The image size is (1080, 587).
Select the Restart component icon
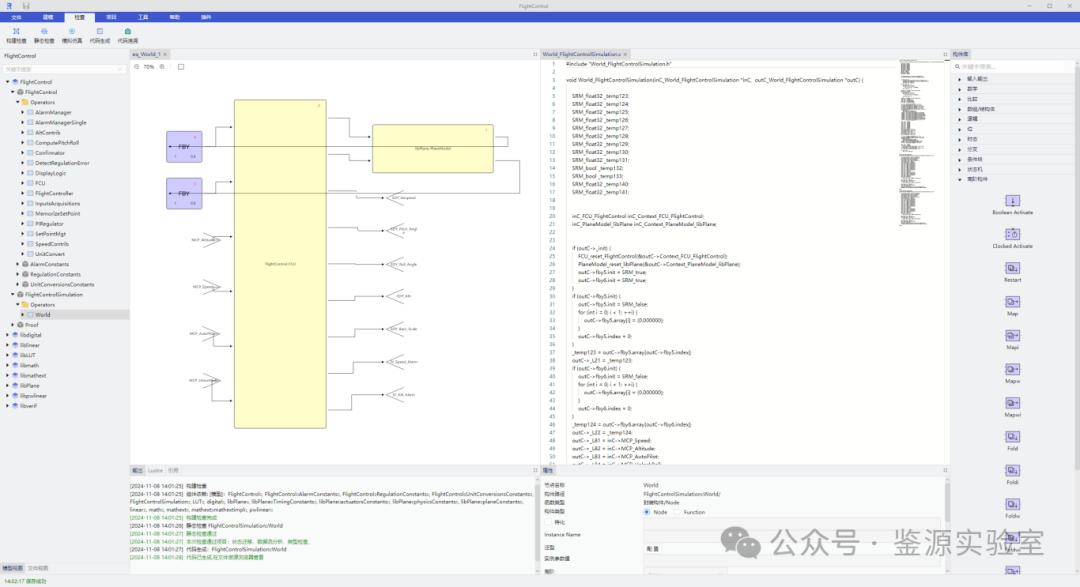tap(1012, 268)
